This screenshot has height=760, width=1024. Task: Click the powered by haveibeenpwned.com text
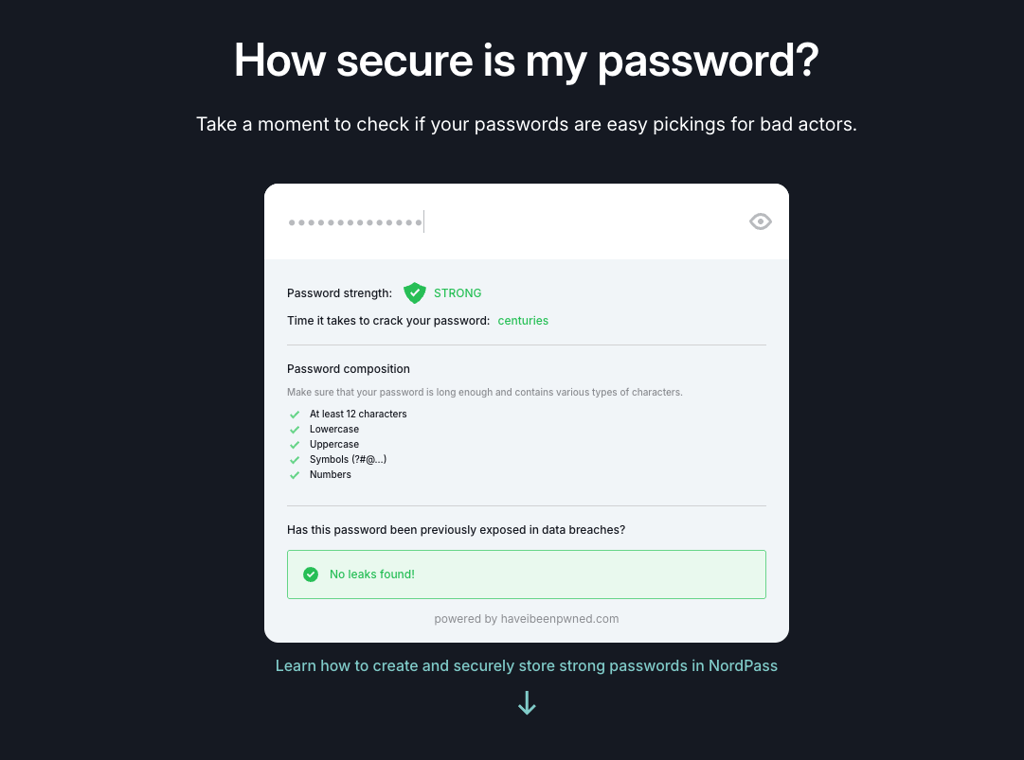tap(526, 619)
